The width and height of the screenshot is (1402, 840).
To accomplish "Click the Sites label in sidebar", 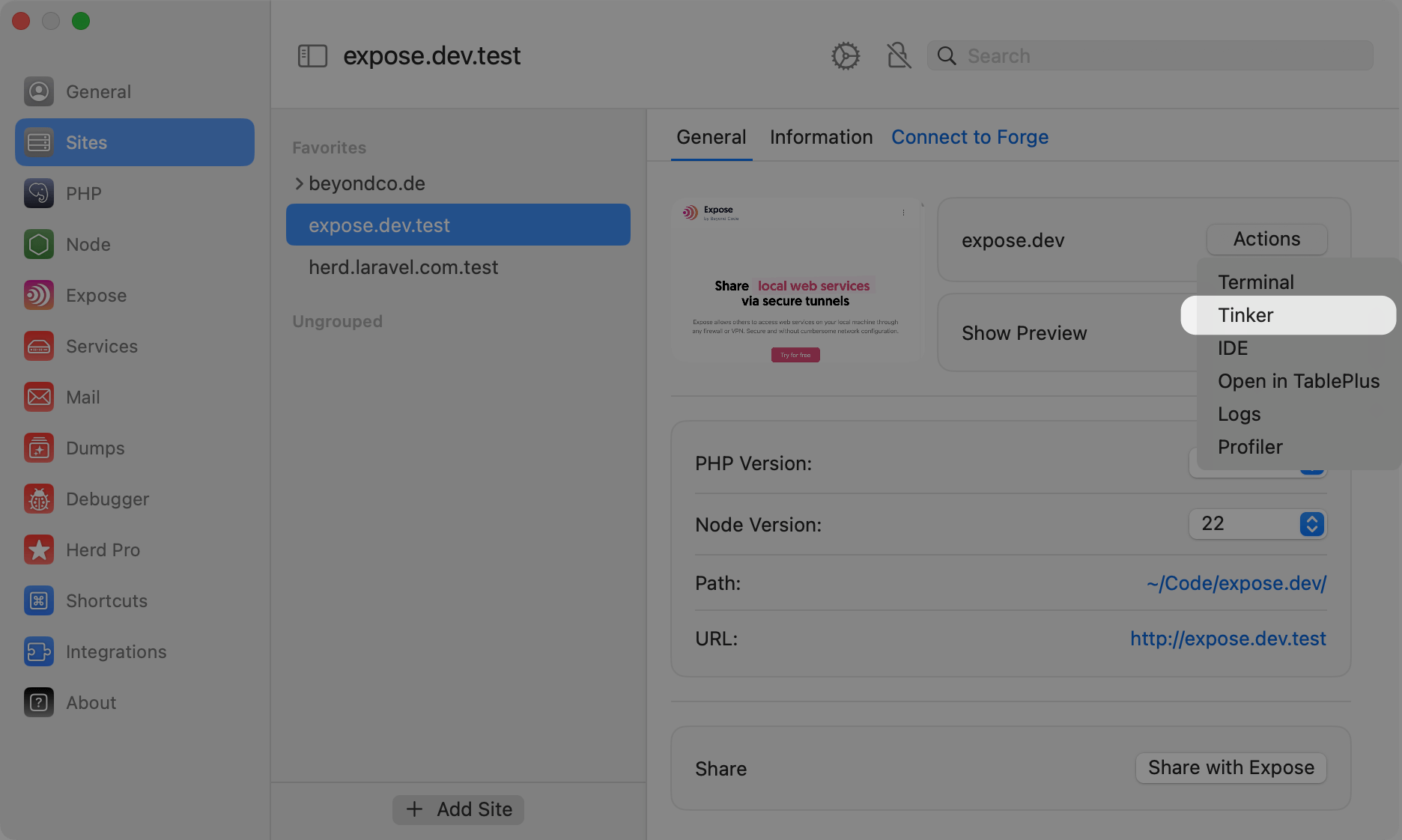I will (86, 142).
